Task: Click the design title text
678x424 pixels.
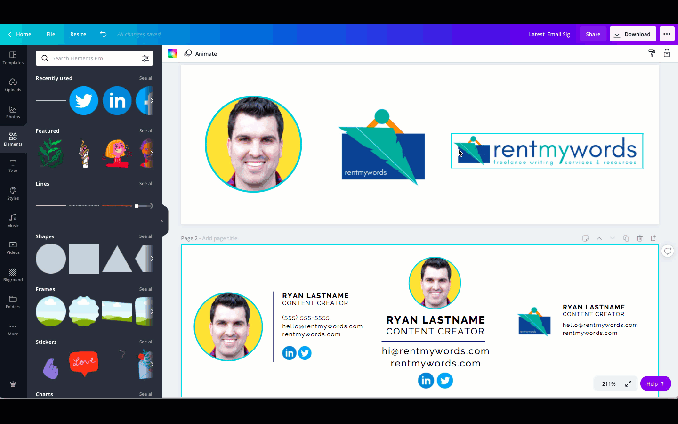Action: 550,34
